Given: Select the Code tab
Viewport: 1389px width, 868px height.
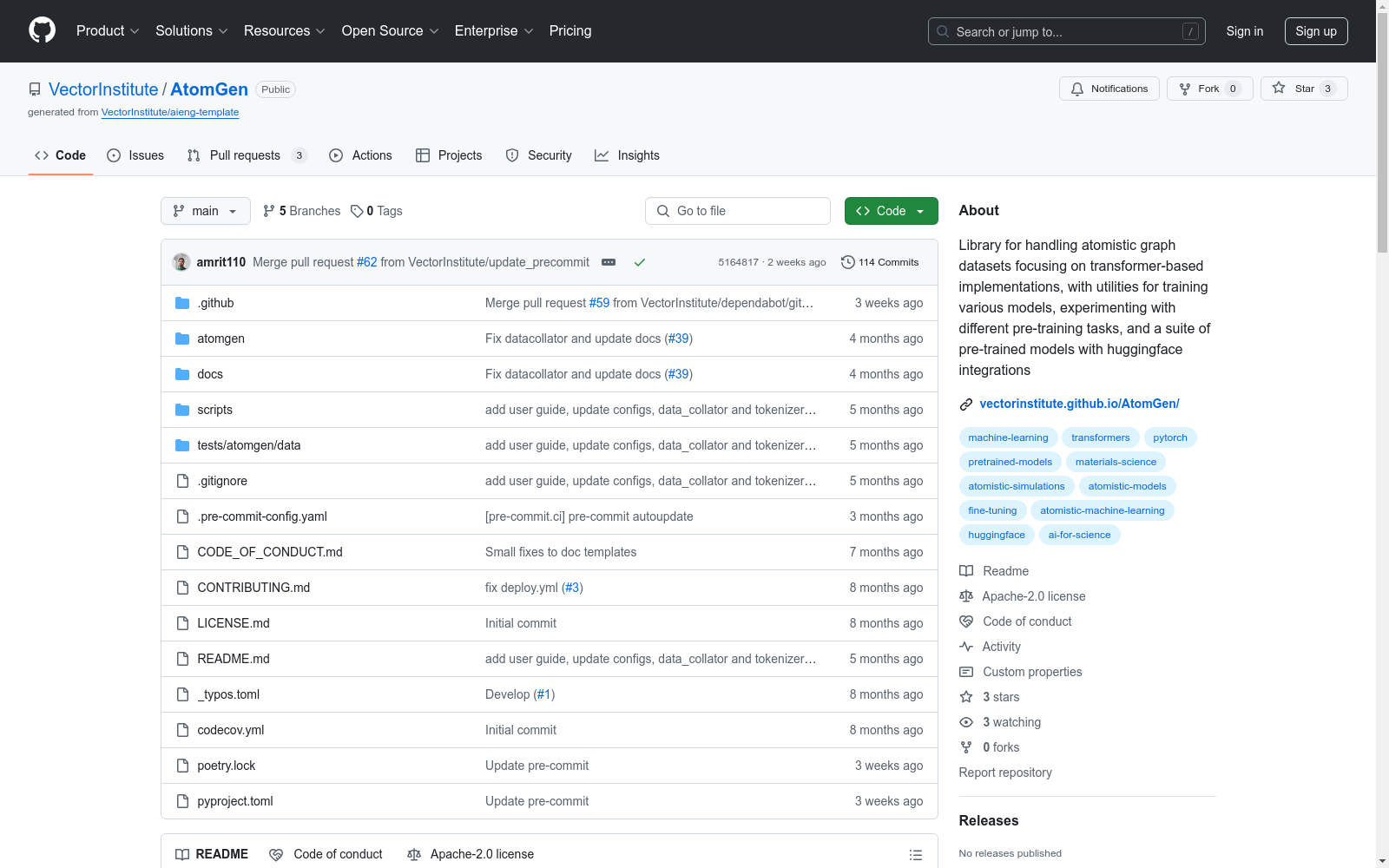Looking at the screenshot, I should click(x=61, y=155).
